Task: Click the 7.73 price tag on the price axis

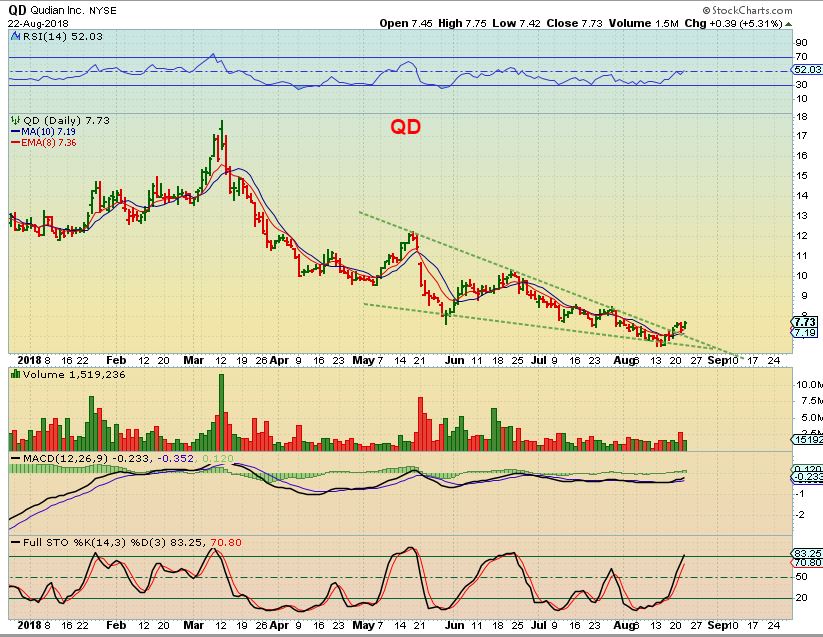Action: pyautogui.click(x=805, y=322)
